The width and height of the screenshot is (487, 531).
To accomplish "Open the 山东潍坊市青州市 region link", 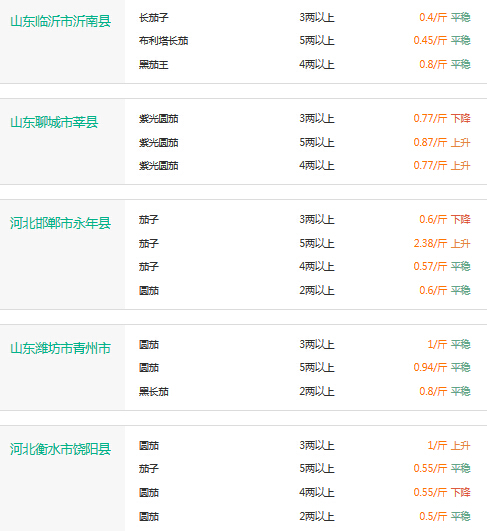I will point(61,348).
